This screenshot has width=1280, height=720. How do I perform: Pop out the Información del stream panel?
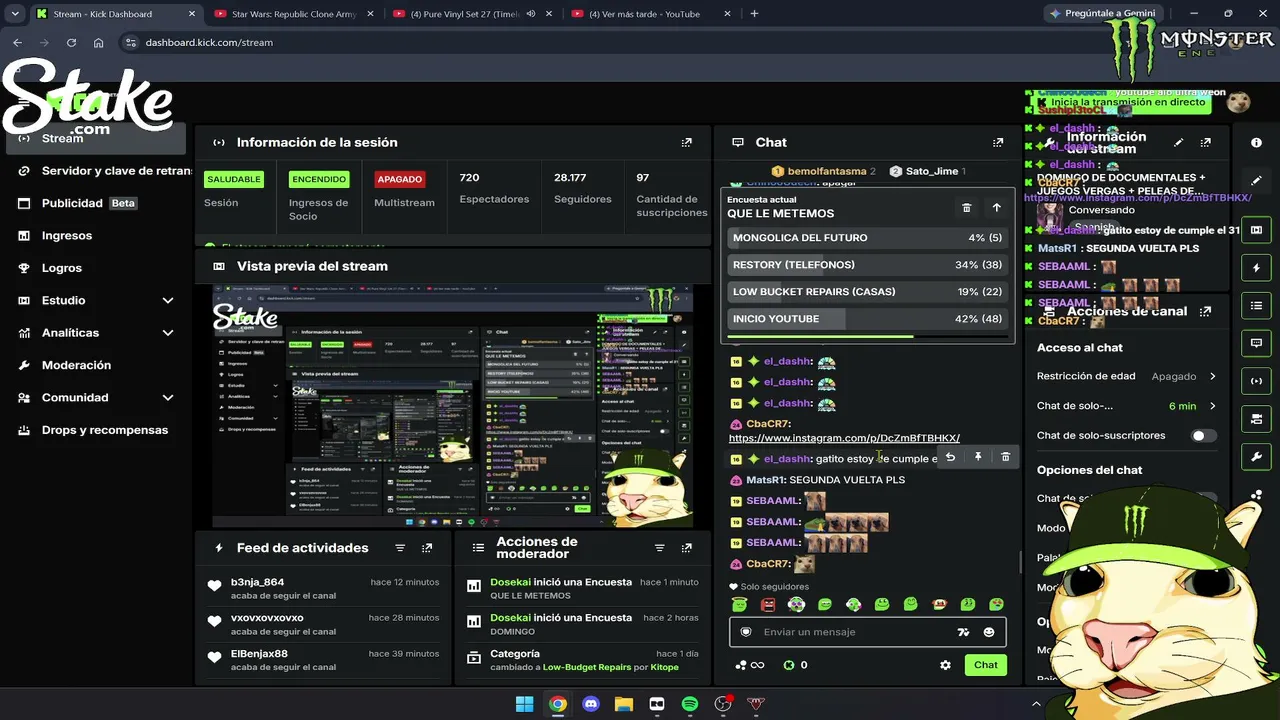1206,143
